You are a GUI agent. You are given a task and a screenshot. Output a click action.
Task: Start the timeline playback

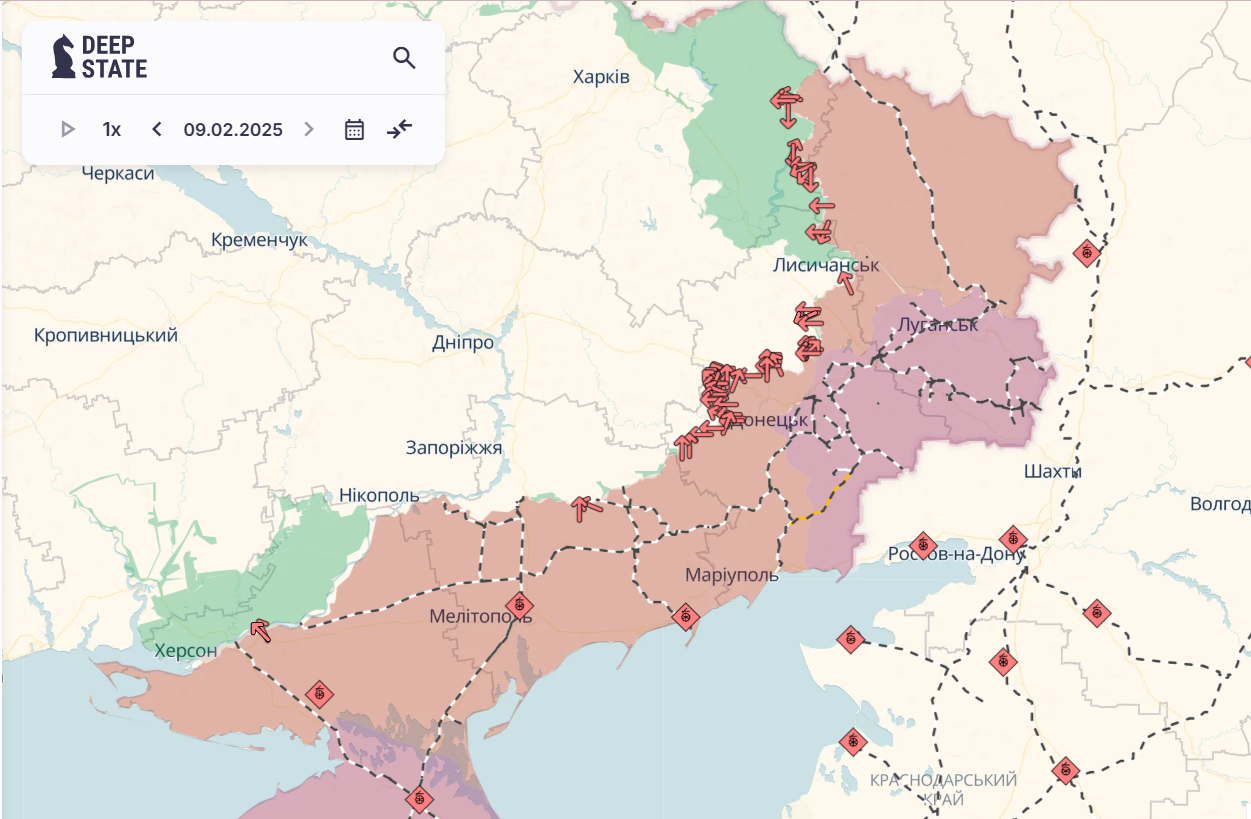68,129
